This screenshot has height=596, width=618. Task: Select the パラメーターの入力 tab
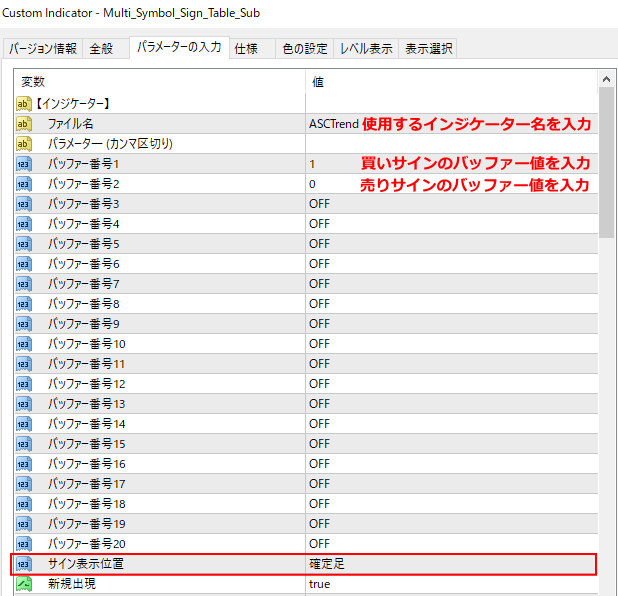[x=179, y=47]
